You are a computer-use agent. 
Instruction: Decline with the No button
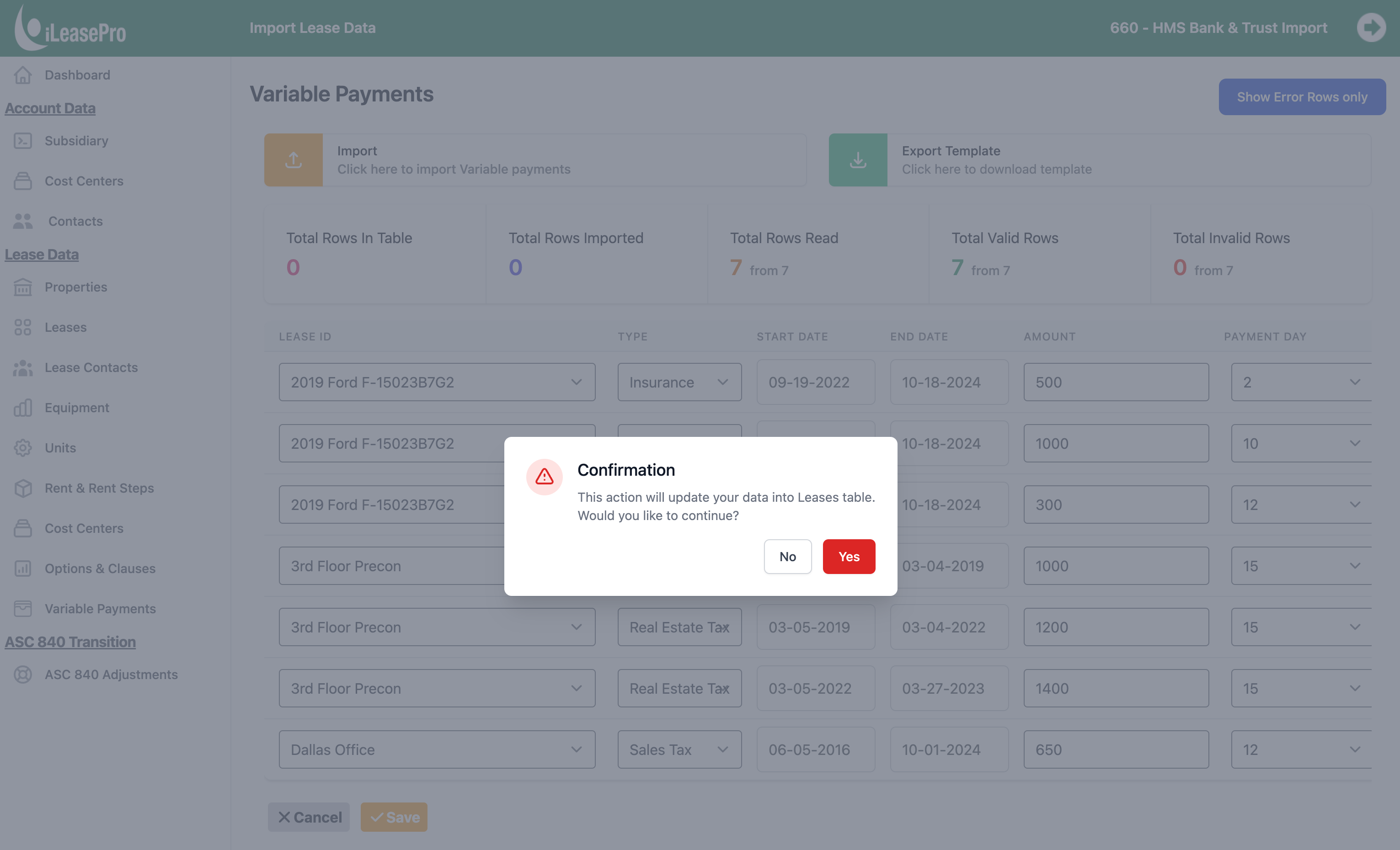coord(787,557)
